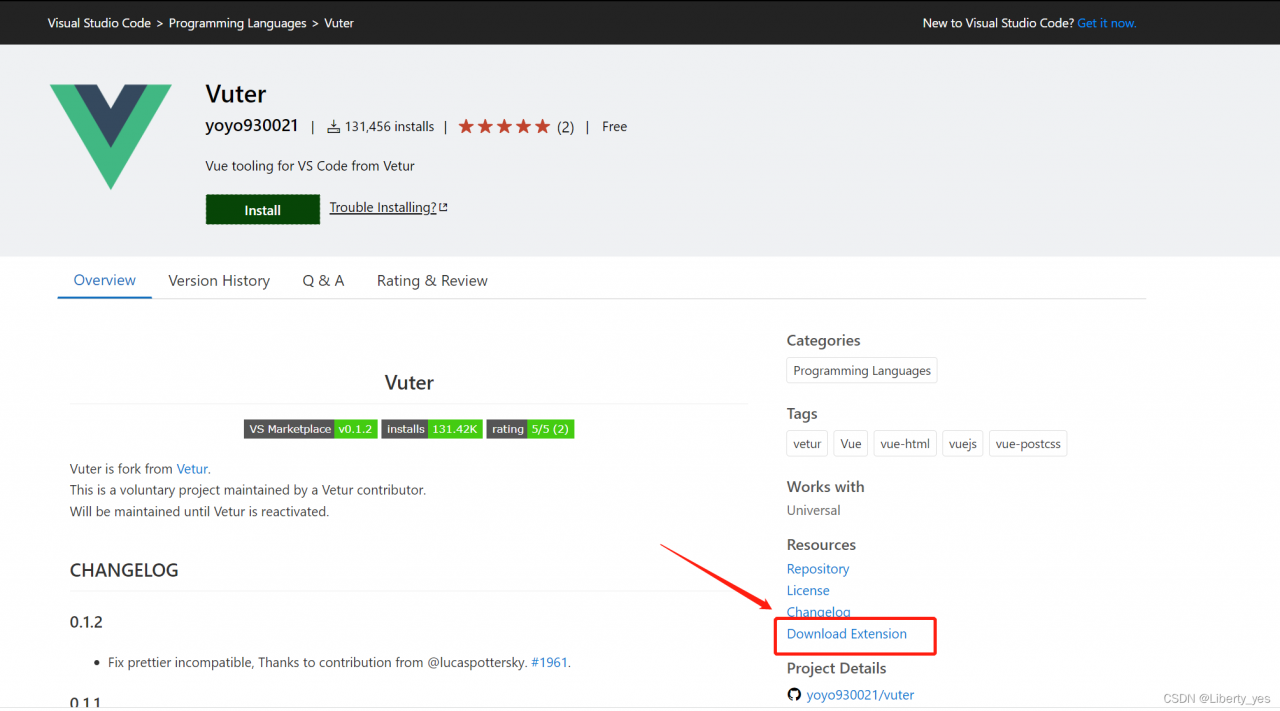Click the Vuter breadcrumb item

tap(339, 23)
